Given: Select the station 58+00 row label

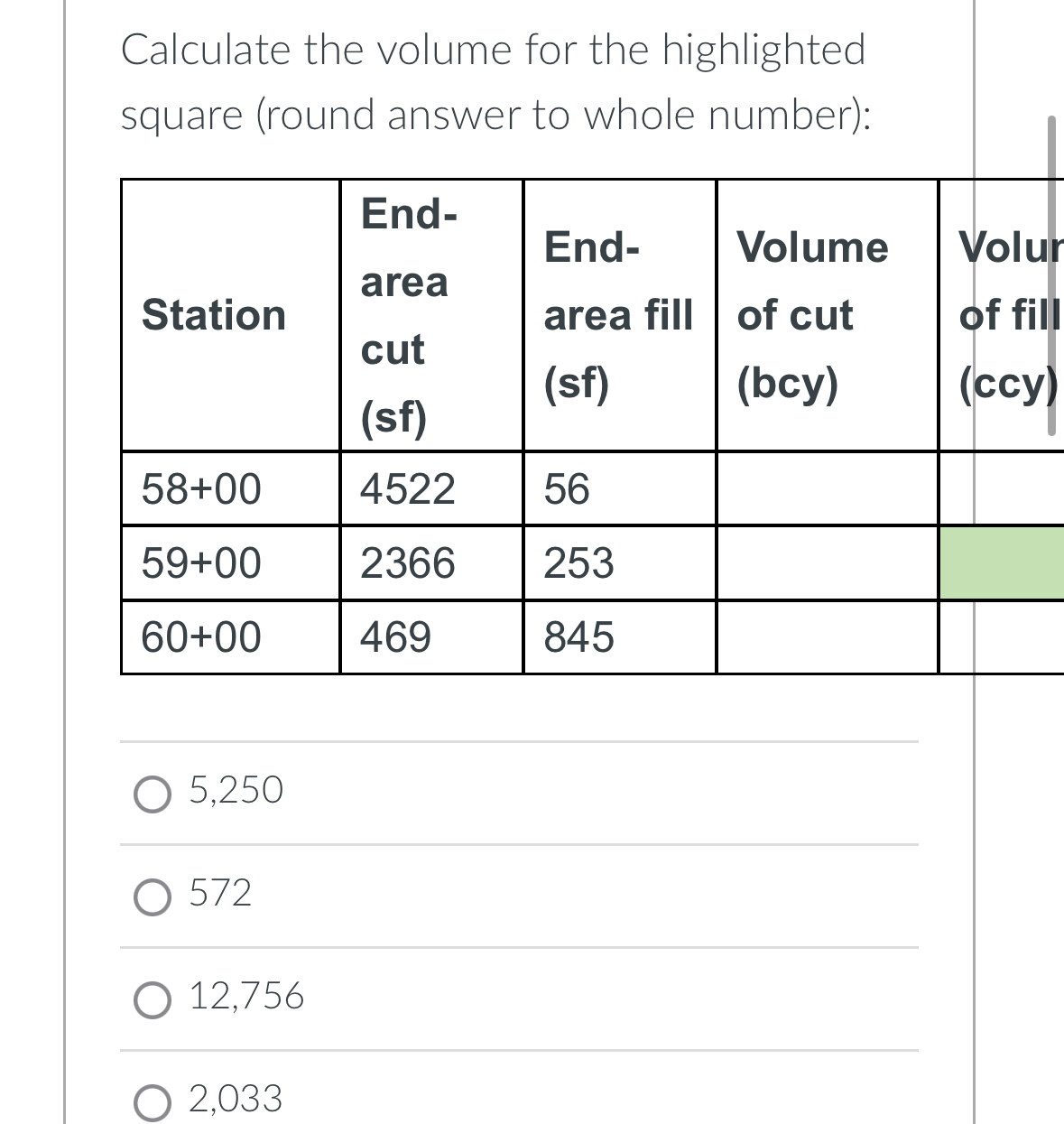Looking at the screenshot, I should coord(200,488).
